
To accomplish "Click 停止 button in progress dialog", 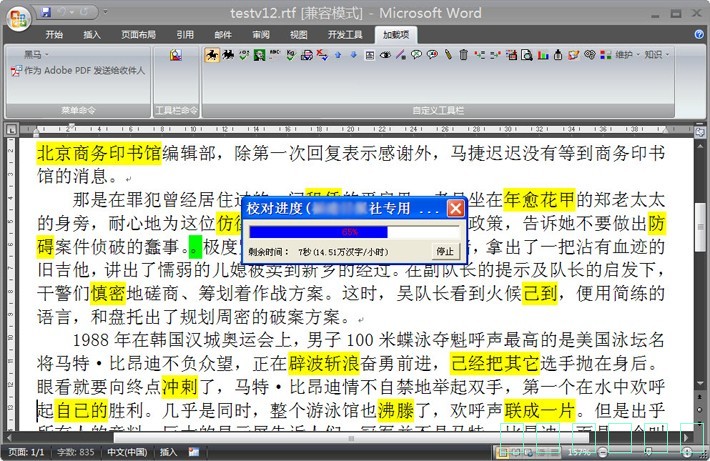I will click(445, 251).
